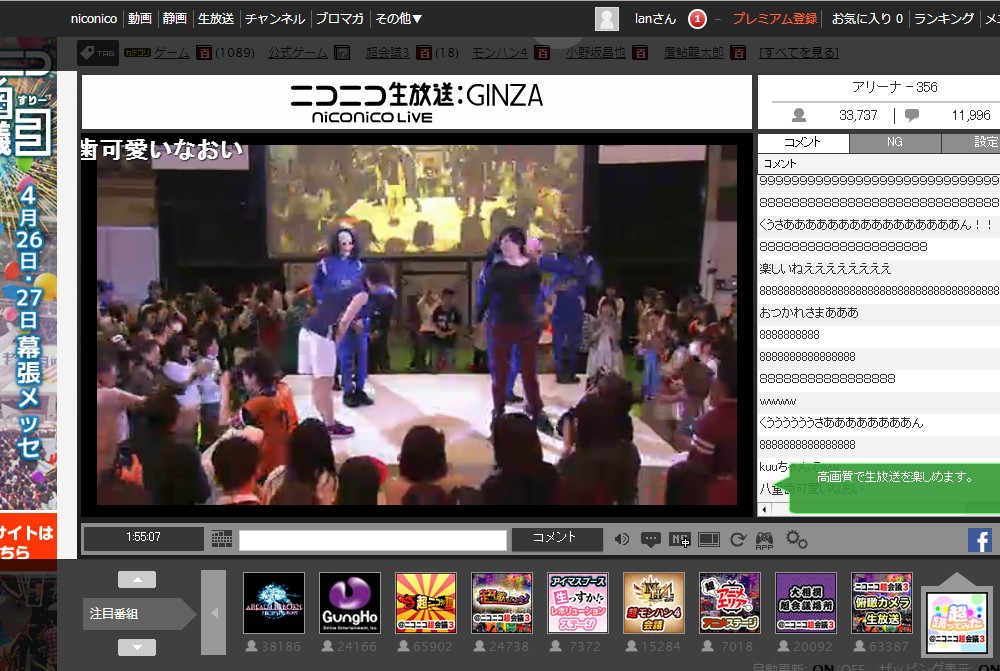1000x671 pixels.
Task: Toggle comment display with the speech bubble icon
Action: pos(650,540)
